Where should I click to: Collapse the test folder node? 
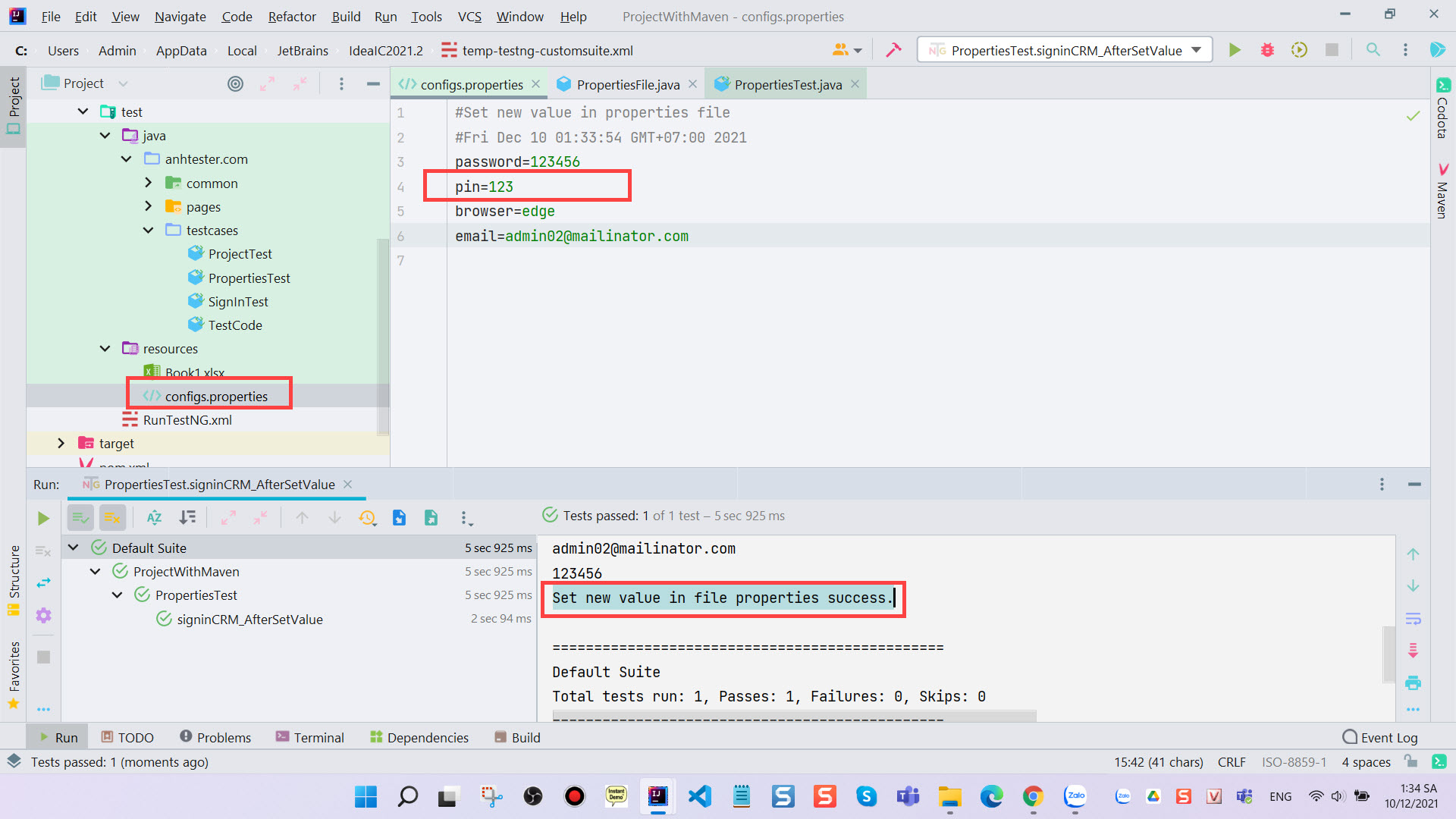pos(83,111)
